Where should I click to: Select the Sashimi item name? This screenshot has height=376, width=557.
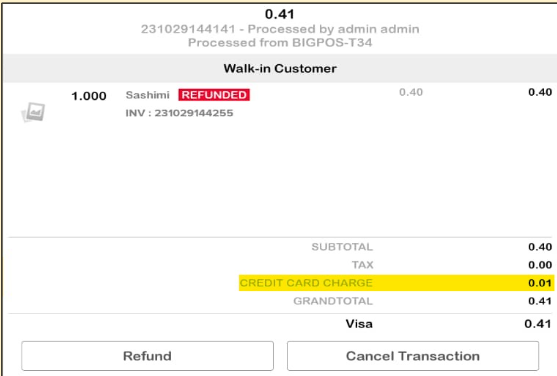click(x=147, y=95)
